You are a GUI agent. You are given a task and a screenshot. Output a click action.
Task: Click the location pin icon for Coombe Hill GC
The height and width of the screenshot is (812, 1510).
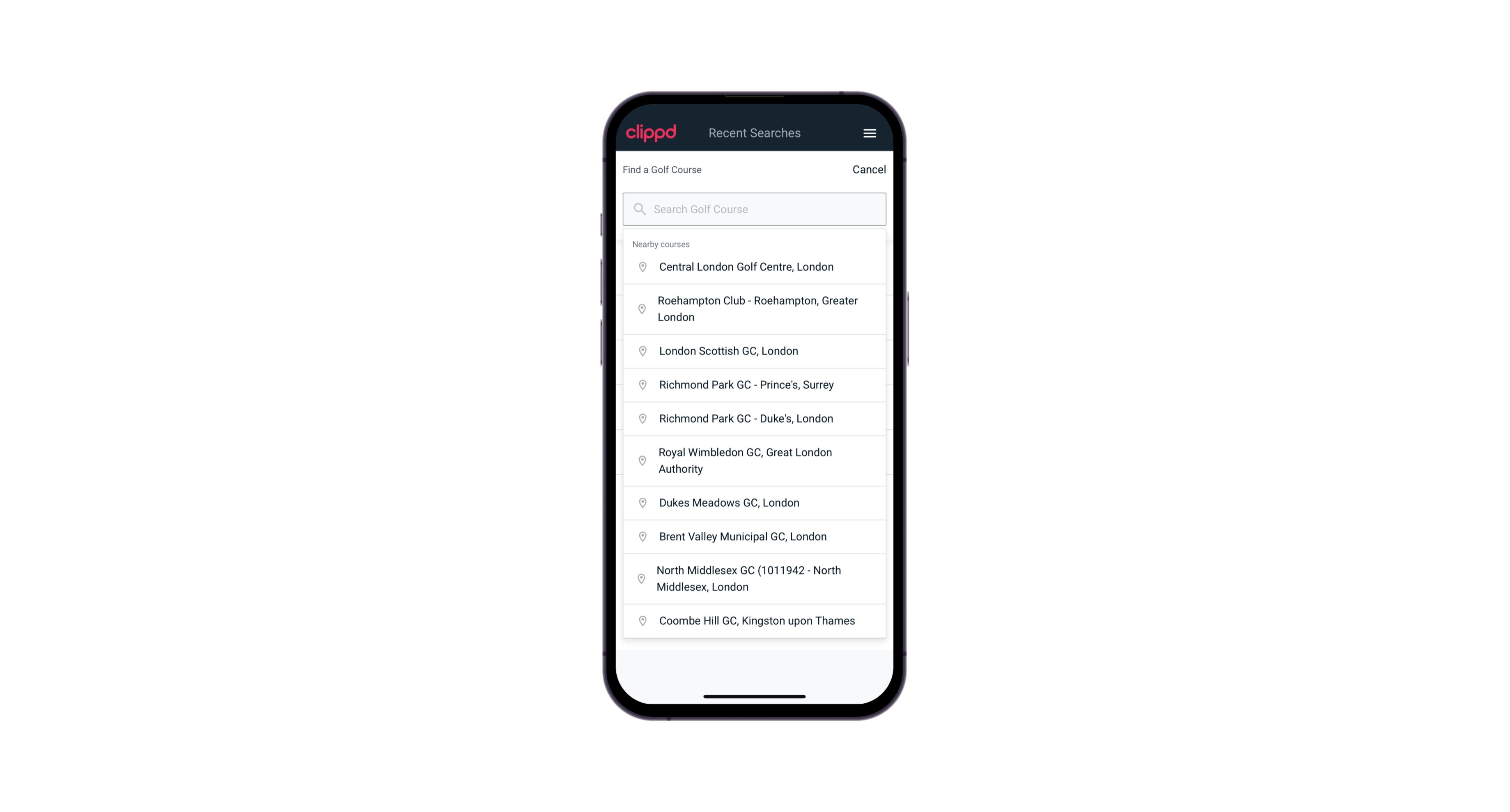tap(640, 621)
